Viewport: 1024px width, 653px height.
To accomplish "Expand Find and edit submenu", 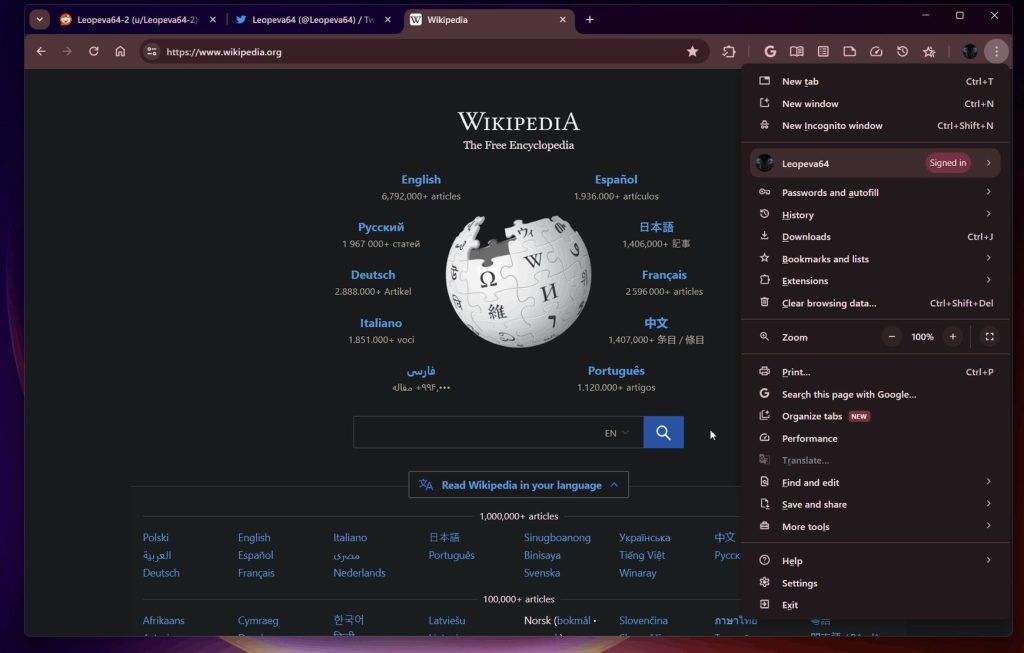I will coord(875,483).
